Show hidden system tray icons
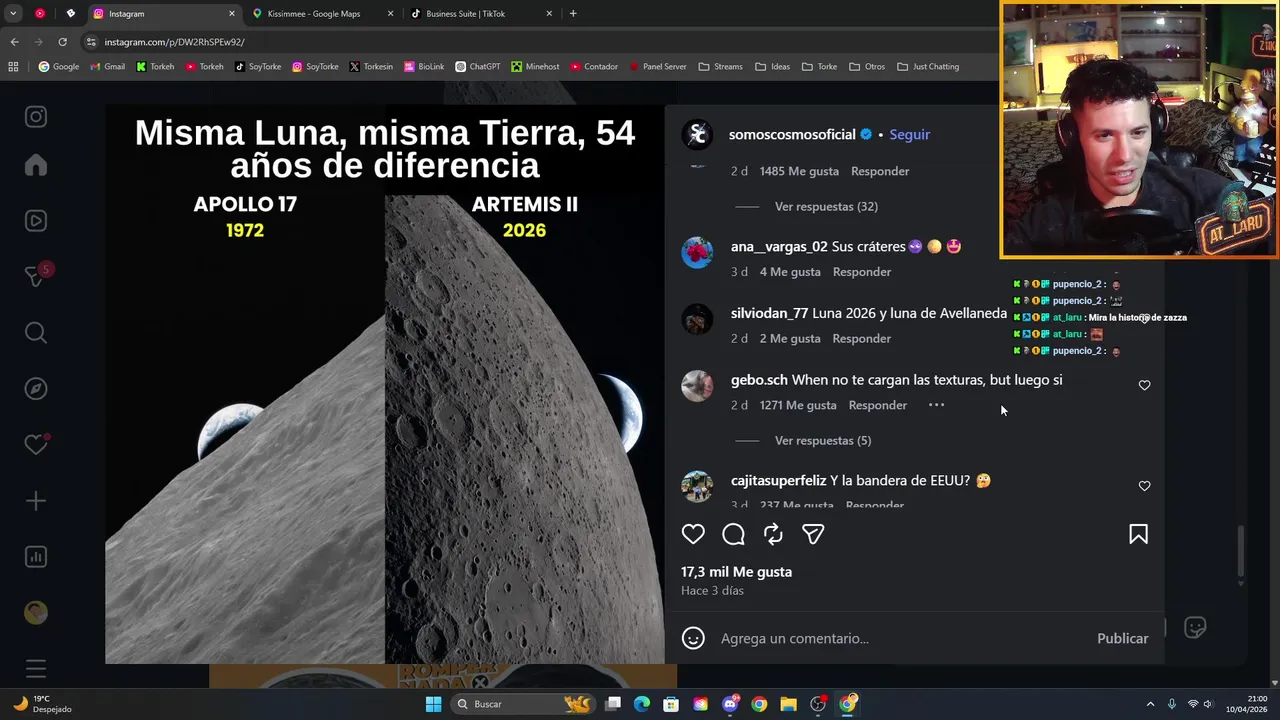Image resolution: width=1280 pixels, height=720 pixels. point(1150,704)
